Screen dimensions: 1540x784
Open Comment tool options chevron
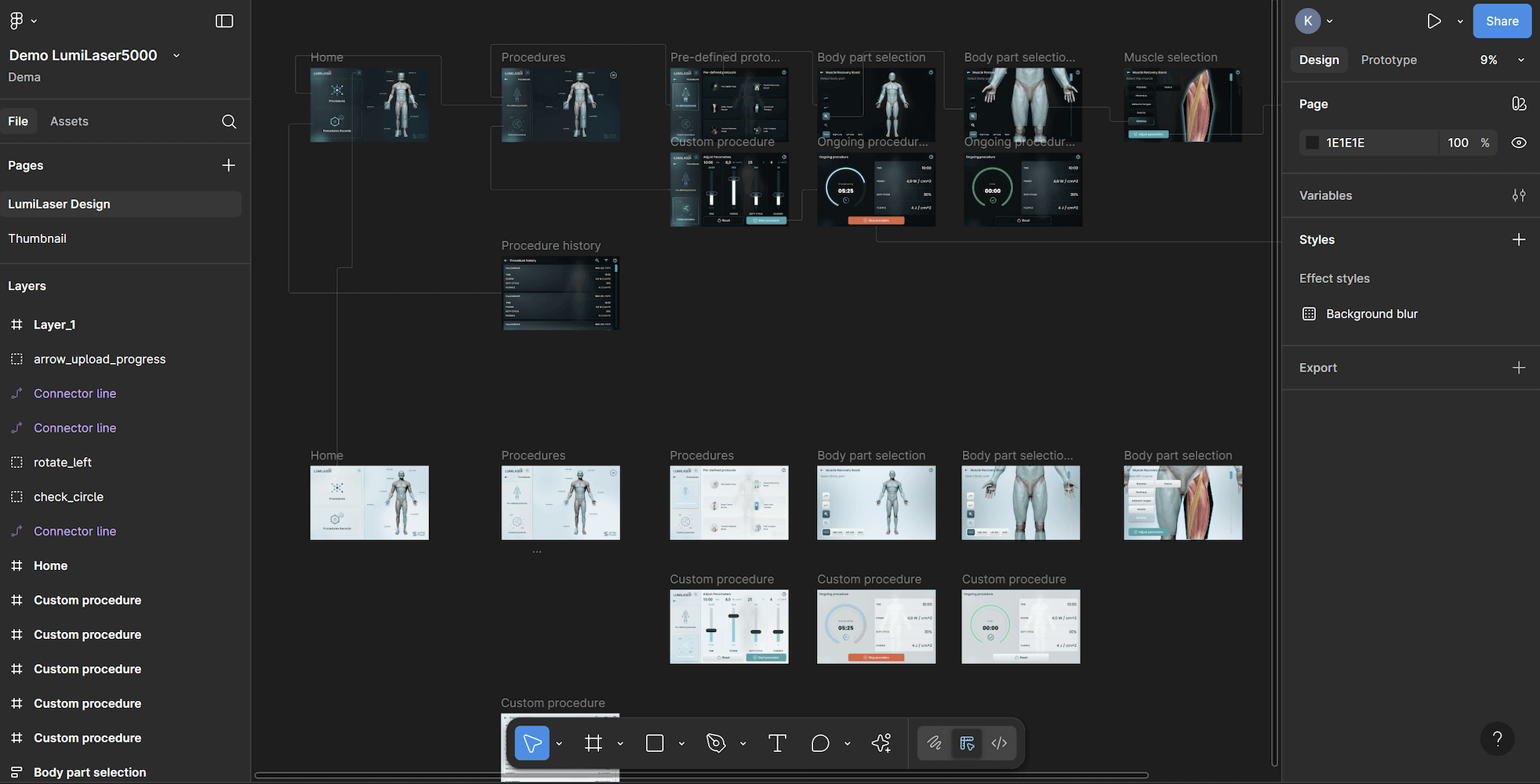click(848, 743)
